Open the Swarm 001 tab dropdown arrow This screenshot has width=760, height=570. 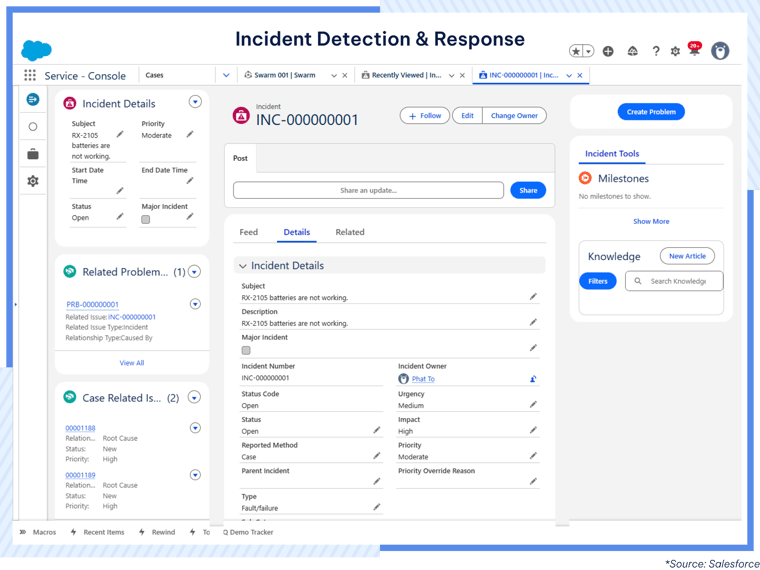[334, 76]
